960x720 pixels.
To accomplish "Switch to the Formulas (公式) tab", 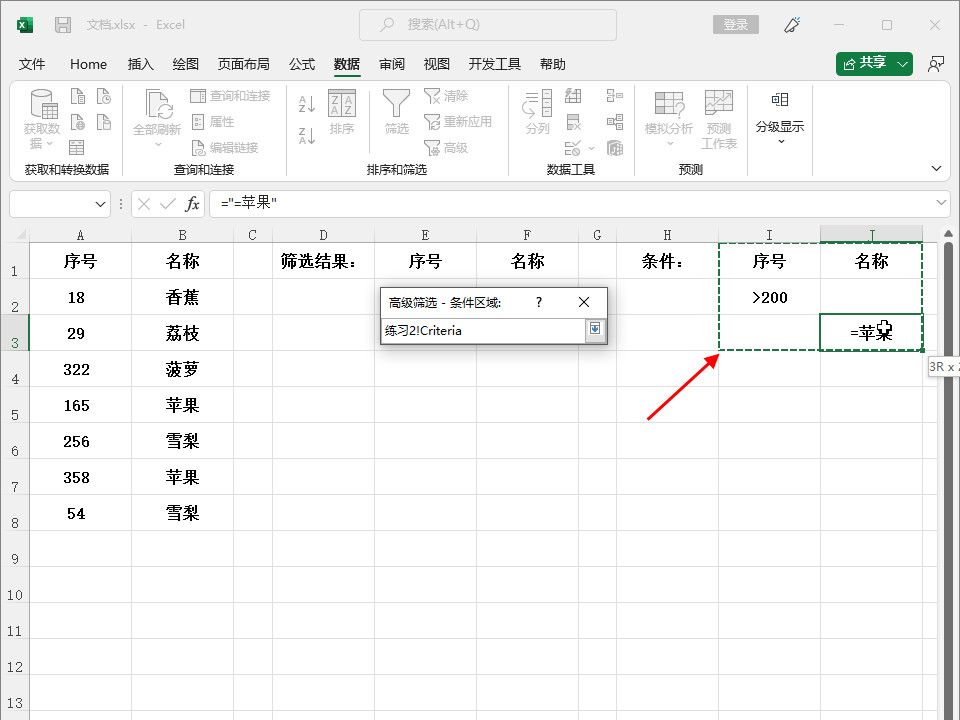I will 302,64.
